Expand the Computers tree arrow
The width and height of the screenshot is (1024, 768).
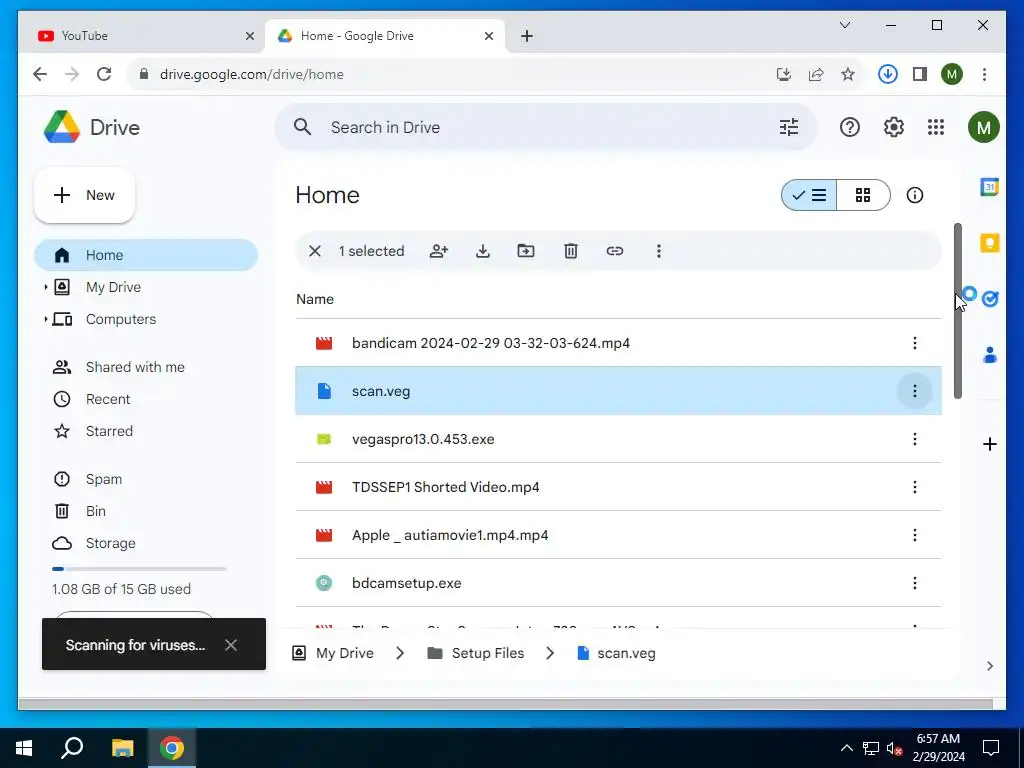(45, 319)
